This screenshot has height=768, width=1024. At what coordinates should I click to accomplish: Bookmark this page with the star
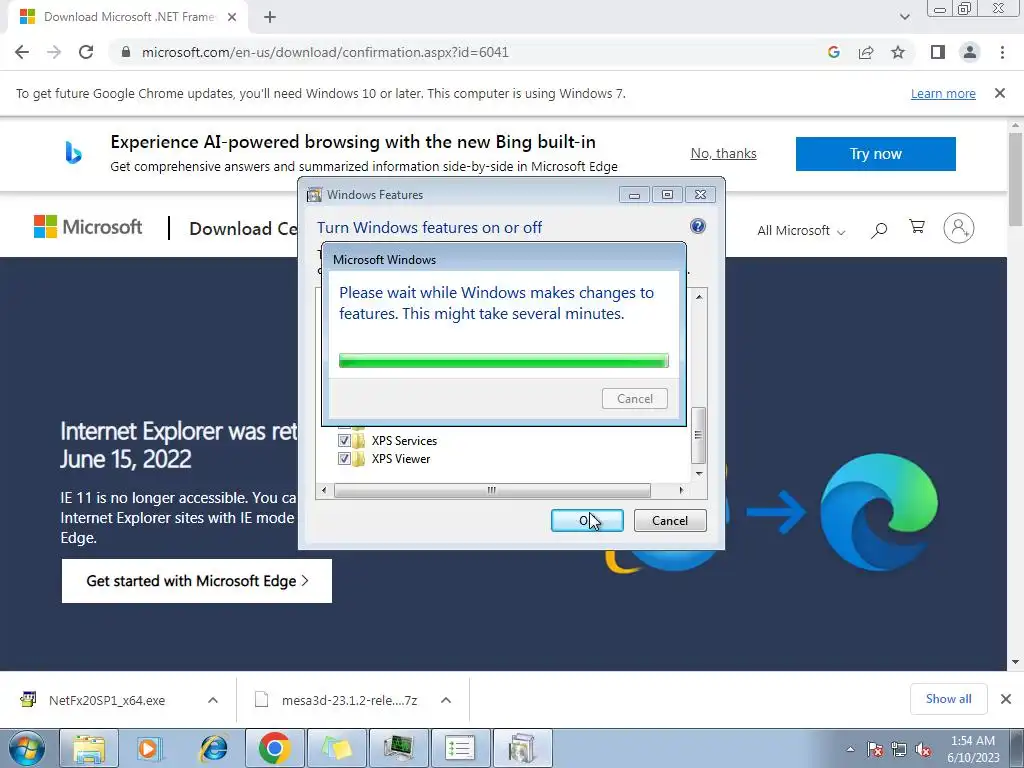(898, 52)
